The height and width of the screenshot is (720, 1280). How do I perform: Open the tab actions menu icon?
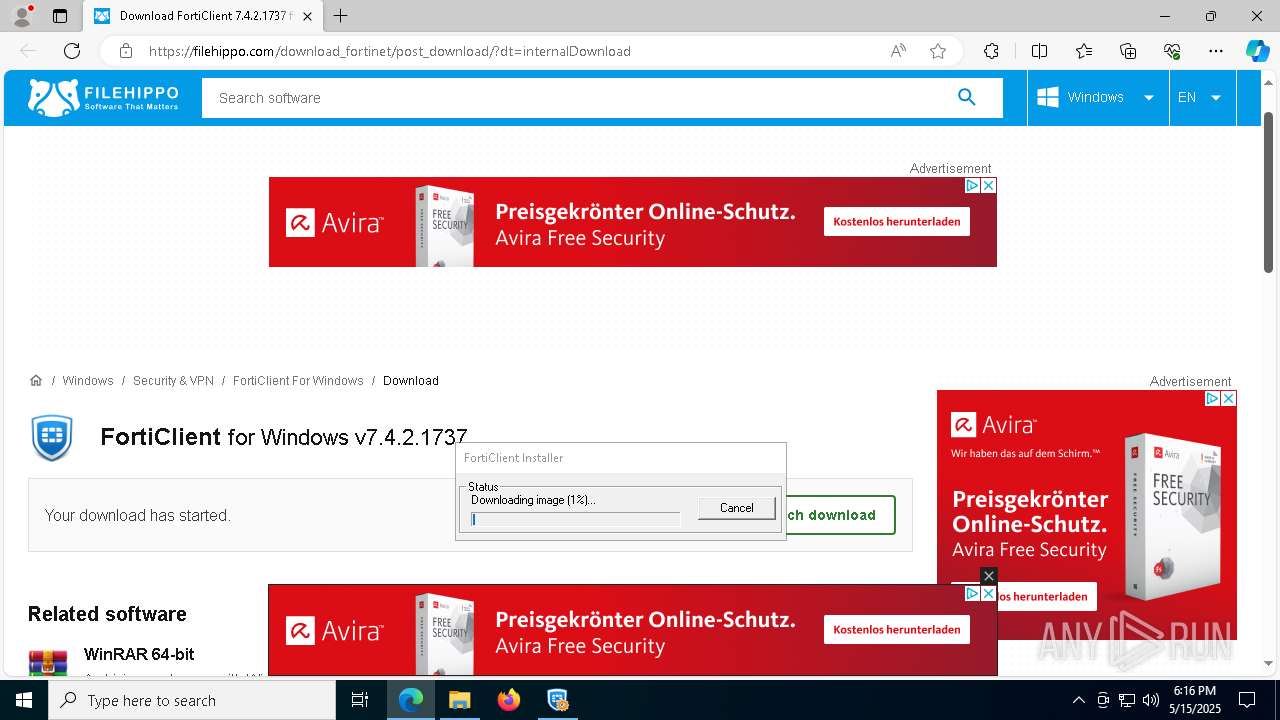60,16
